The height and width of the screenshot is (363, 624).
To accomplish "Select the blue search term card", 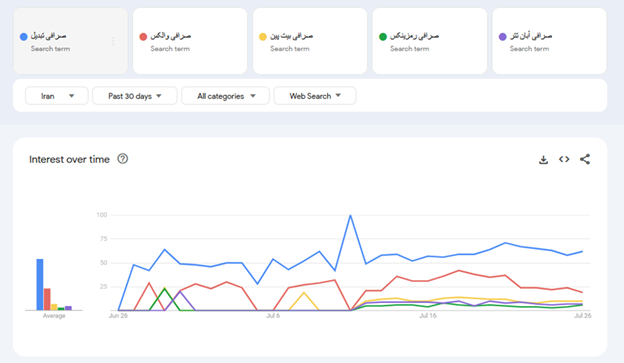I will pyautogui.click(x=70, y=41).
